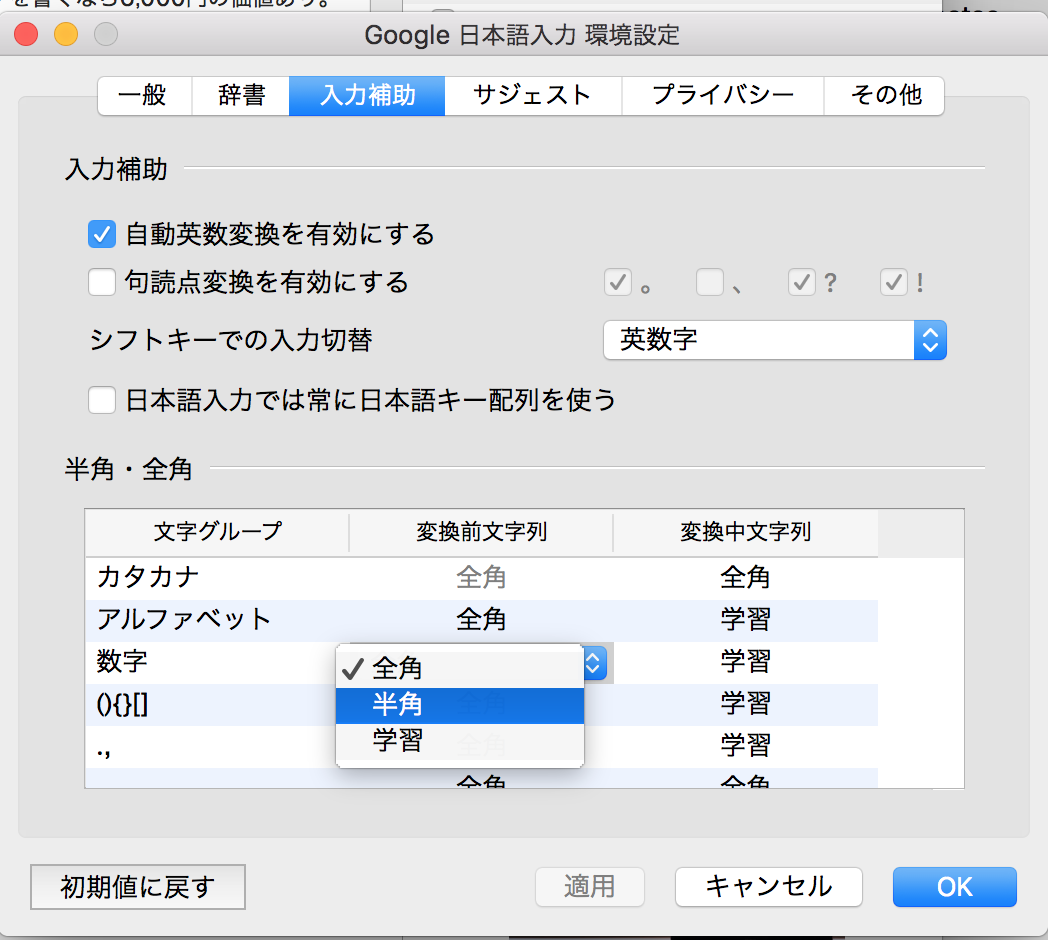
Task: Select the アルファベット row label
Action: tap(184, 619)
